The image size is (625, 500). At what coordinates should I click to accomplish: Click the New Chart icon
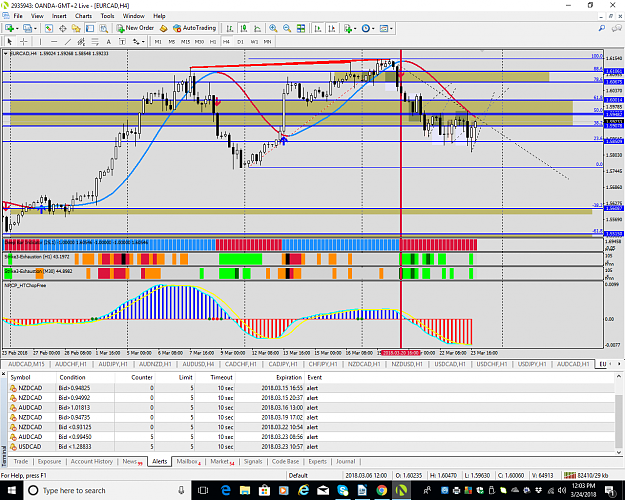[x=9, y=28]
